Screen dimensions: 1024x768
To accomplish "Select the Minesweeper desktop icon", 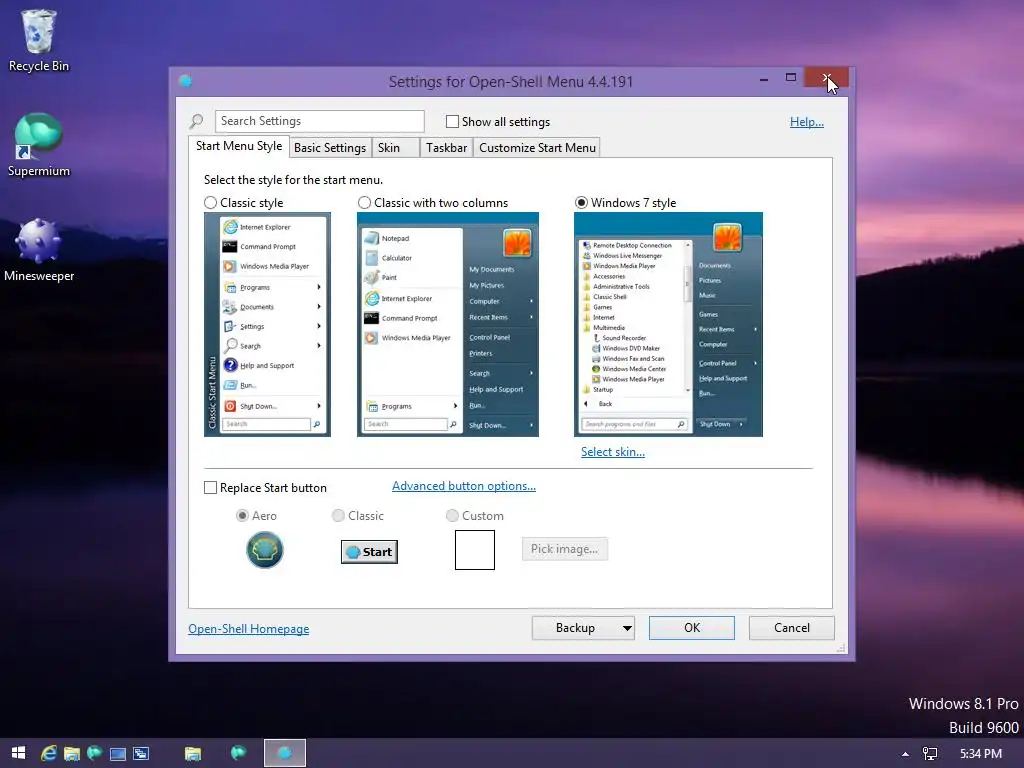I will pos(39,249).
